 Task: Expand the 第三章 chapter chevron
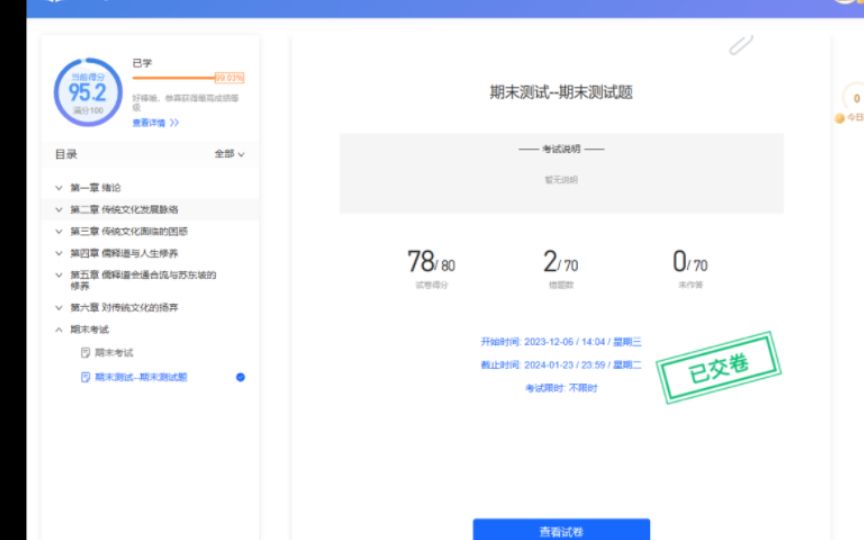point(59,231)
